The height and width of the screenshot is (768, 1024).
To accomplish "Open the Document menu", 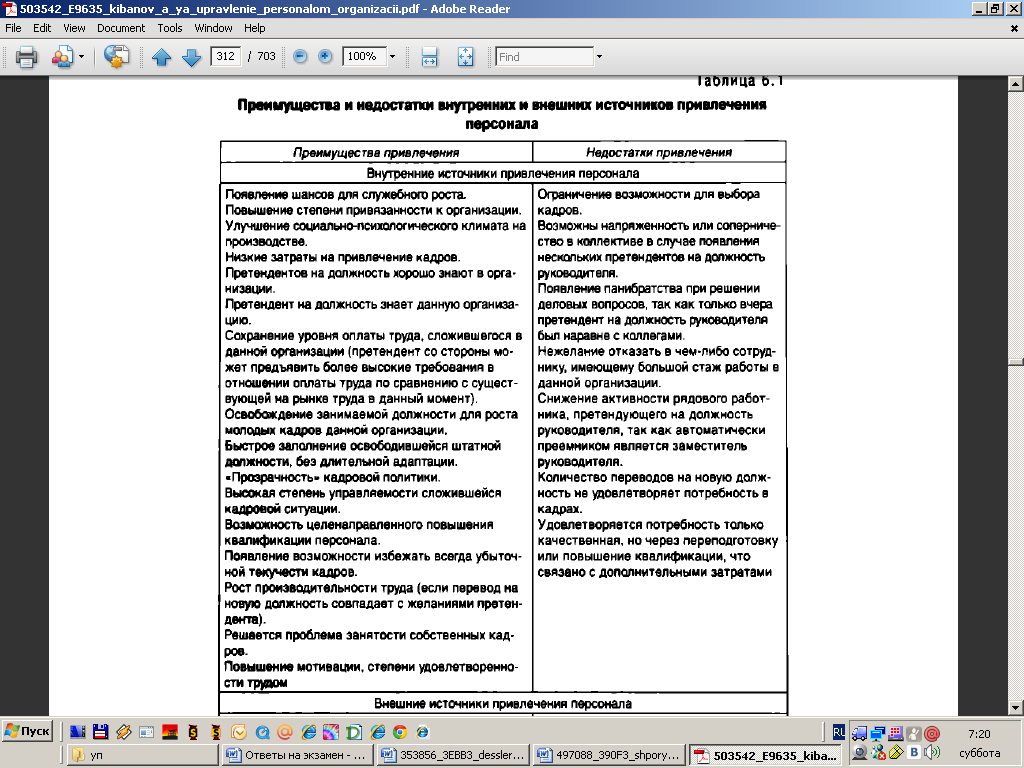I will [x=121, y=28].
